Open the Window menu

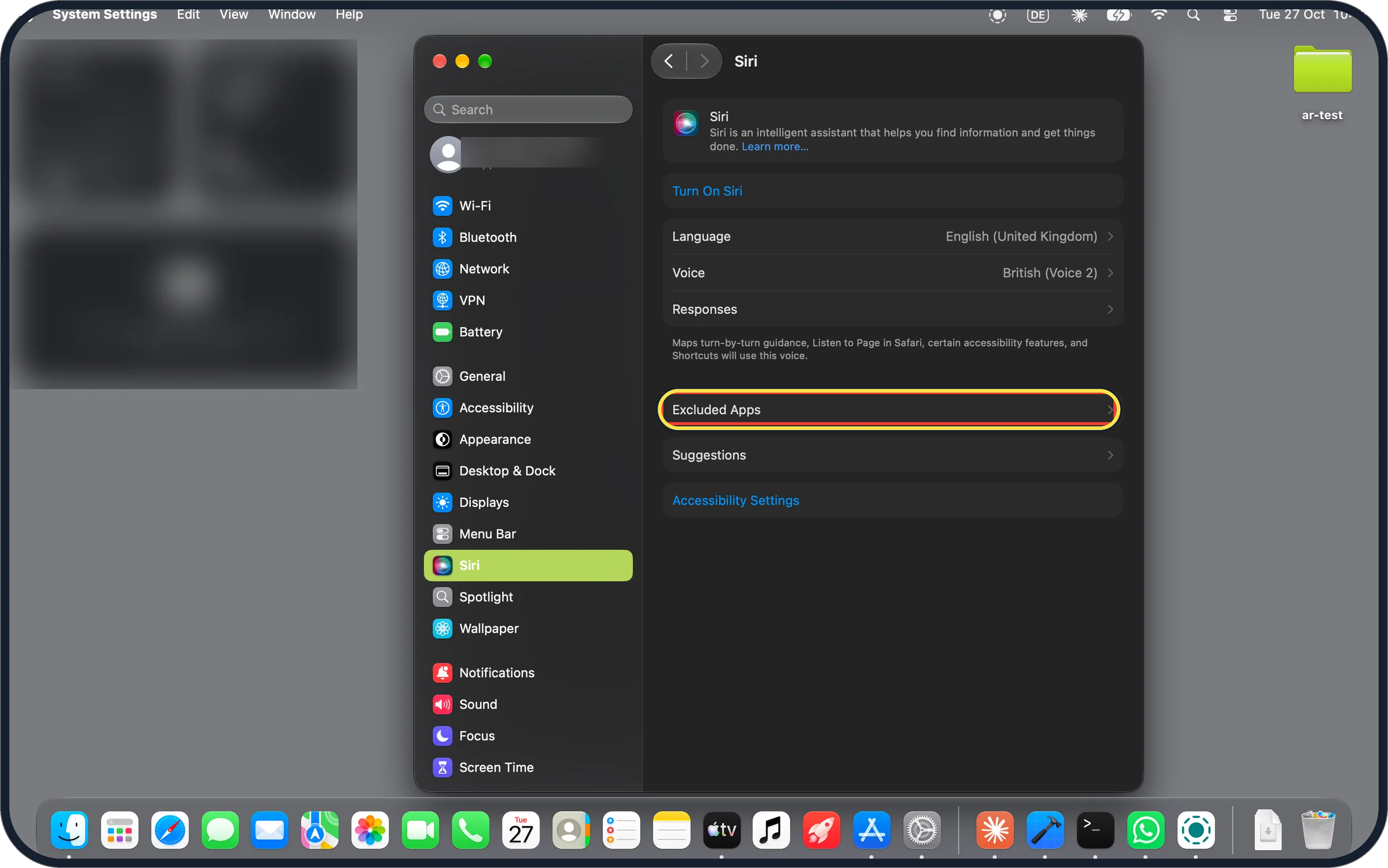[x=292, y=14]
